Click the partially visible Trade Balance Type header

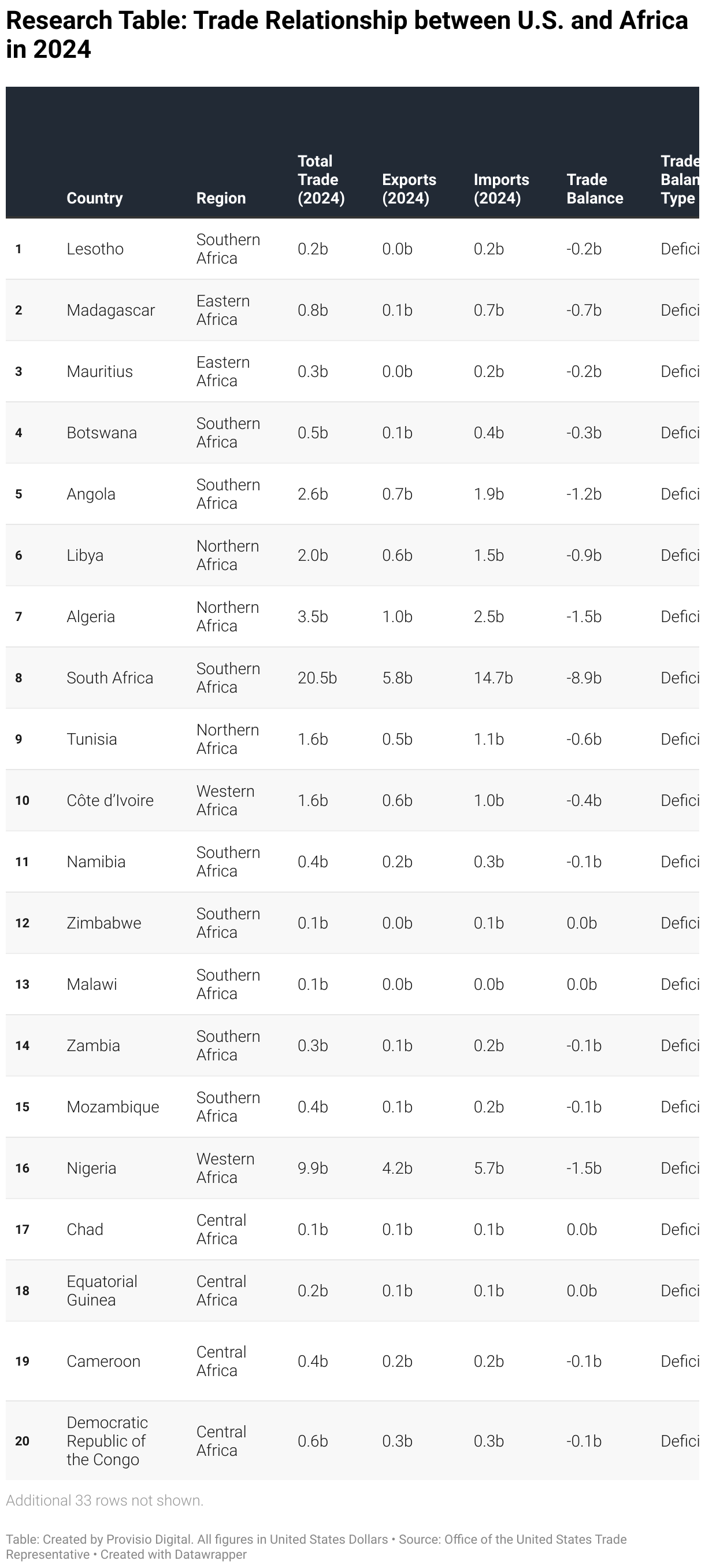(x=679, y=180)
